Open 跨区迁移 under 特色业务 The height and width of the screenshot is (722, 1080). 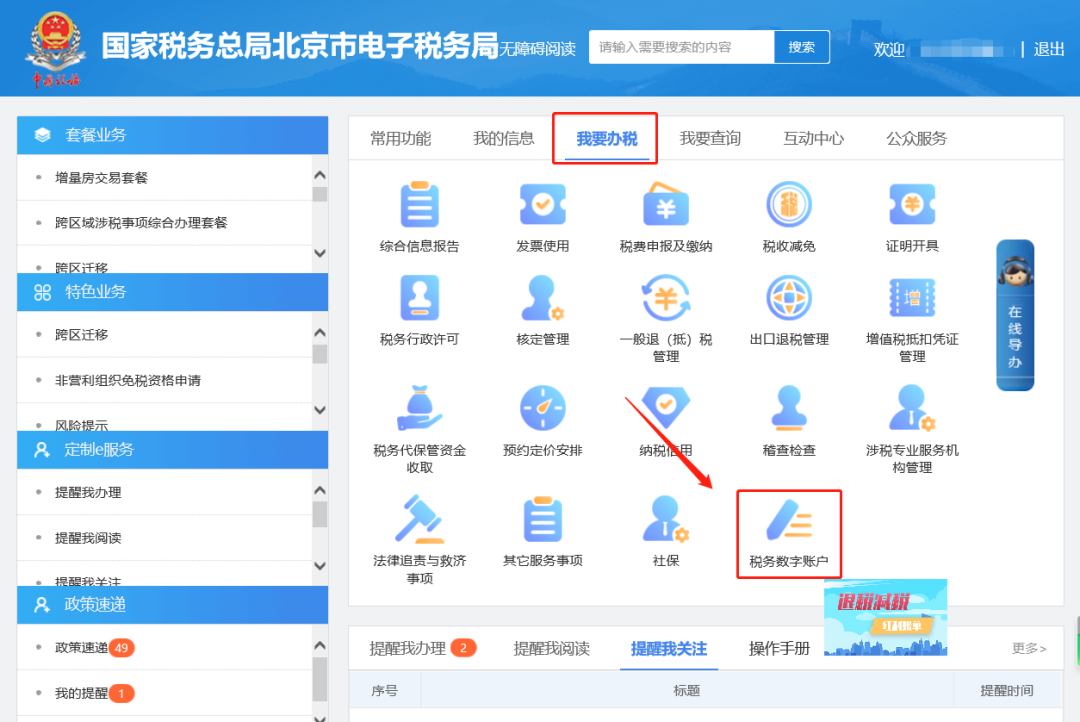[81, 335]
